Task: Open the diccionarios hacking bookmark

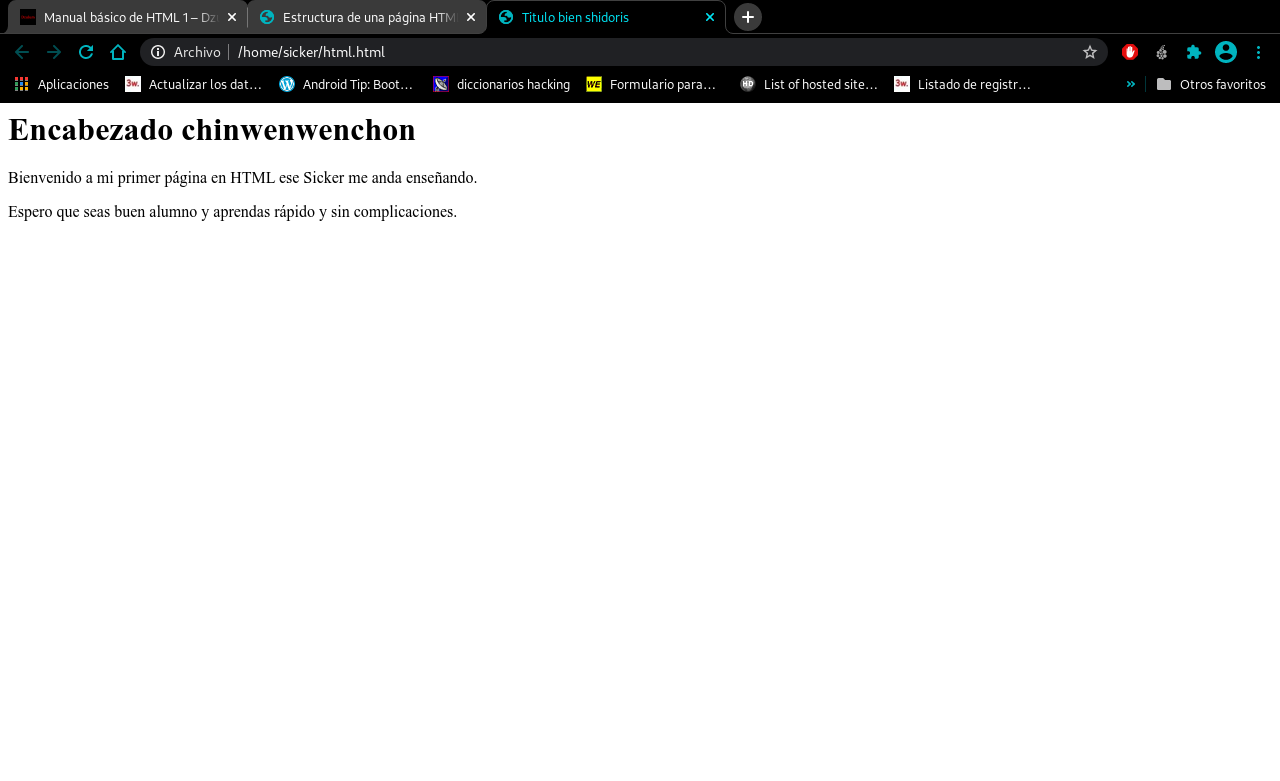Action: (502, 84)
